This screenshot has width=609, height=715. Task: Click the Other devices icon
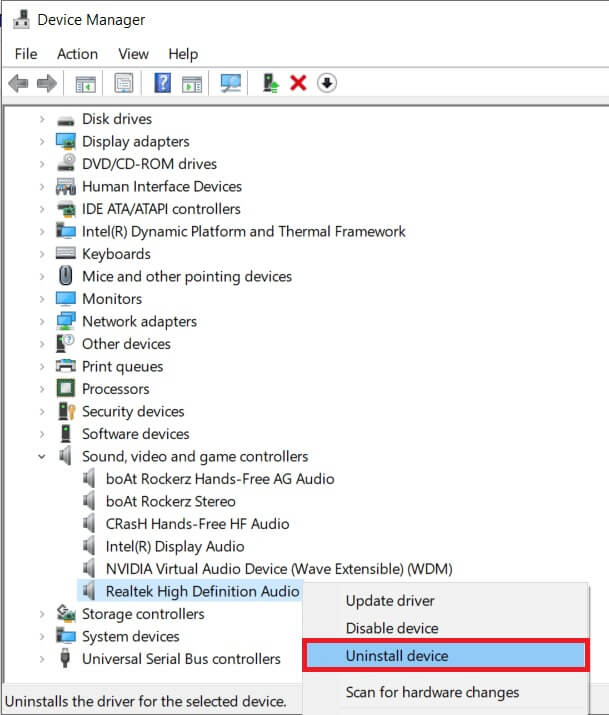(x=65, y=343)
